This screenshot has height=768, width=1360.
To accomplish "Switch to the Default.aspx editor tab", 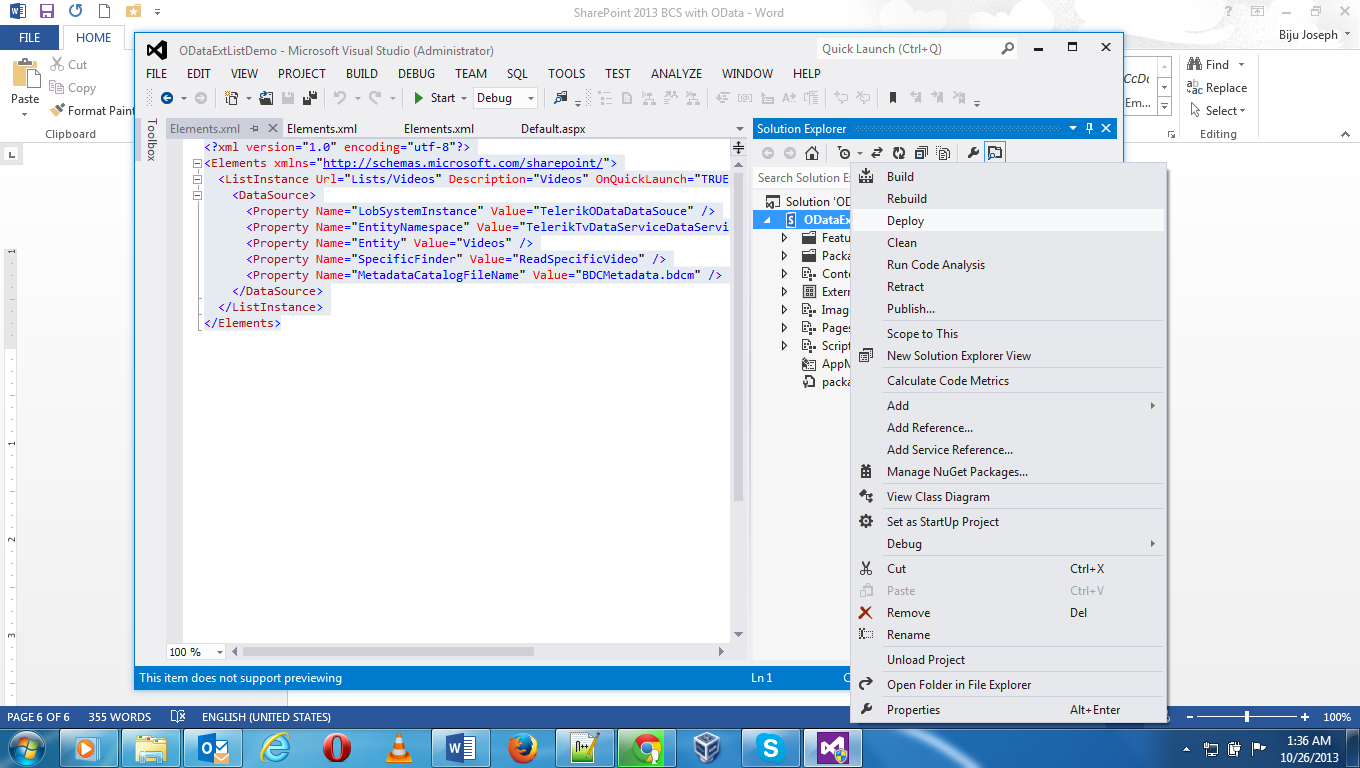I will coord(553,129).
